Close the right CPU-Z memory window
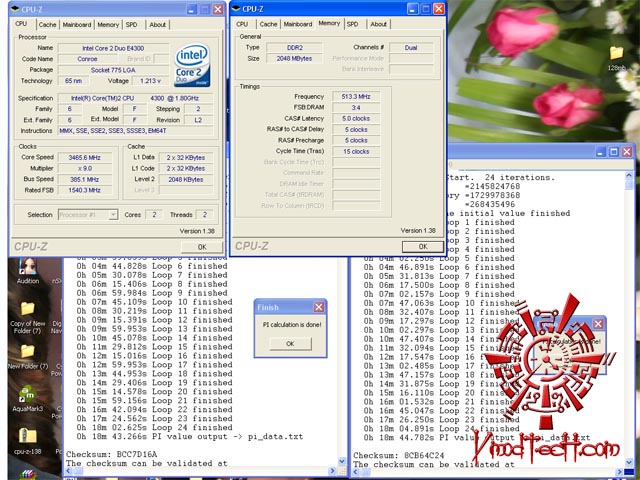 439,9
